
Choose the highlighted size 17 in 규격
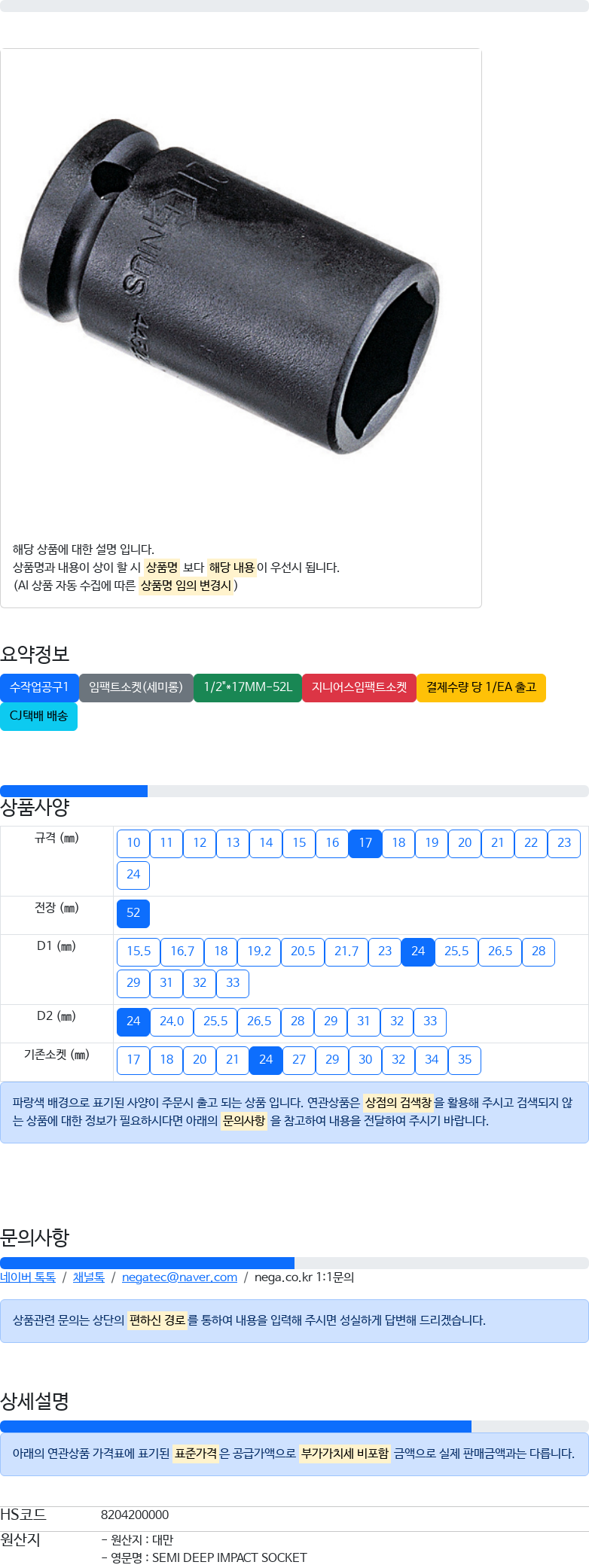click(365, 843)
